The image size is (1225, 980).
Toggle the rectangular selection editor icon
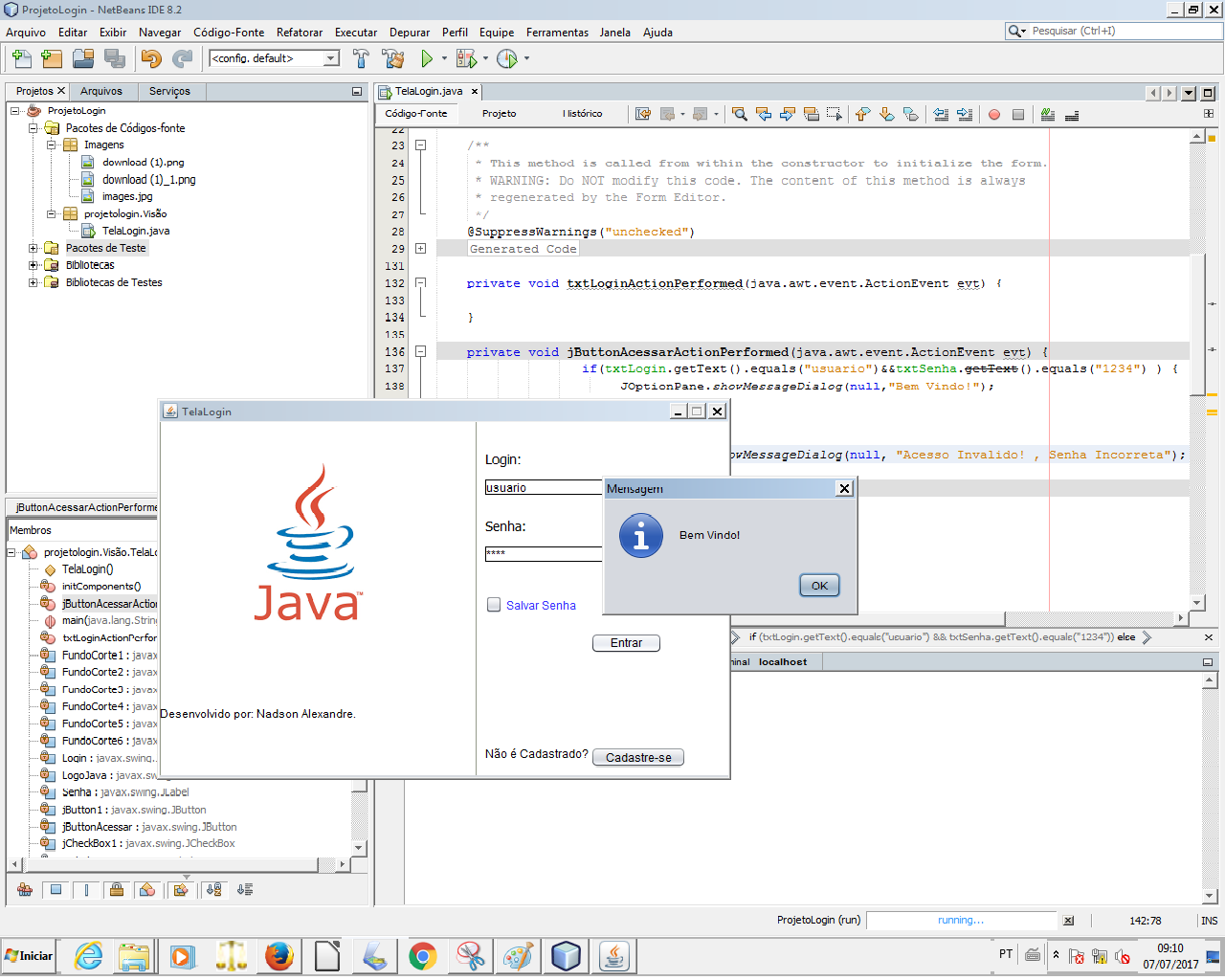[835, 114]
